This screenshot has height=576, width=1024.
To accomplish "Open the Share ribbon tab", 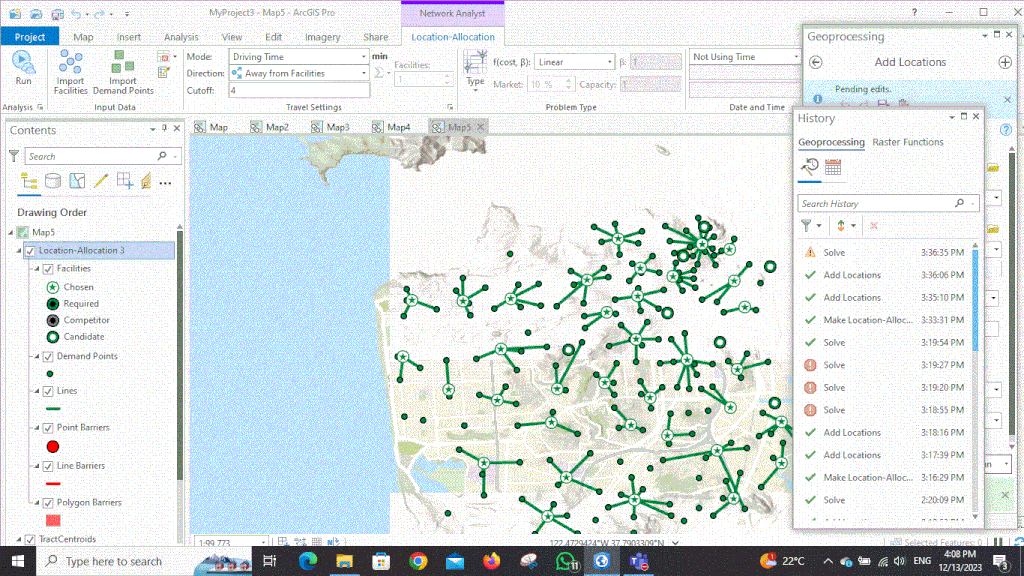I will (376, 37).
